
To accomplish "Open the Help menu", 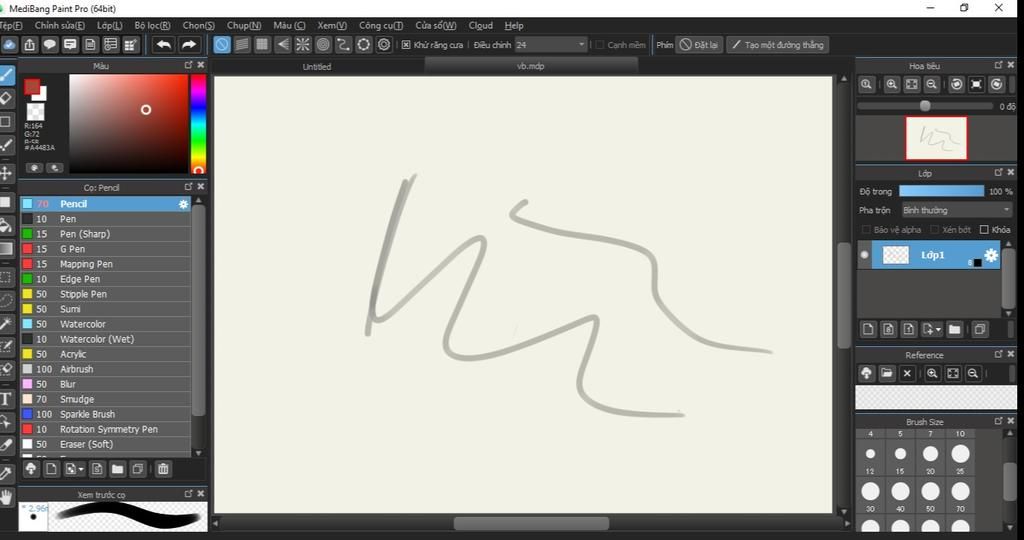I will coord(514,25).
